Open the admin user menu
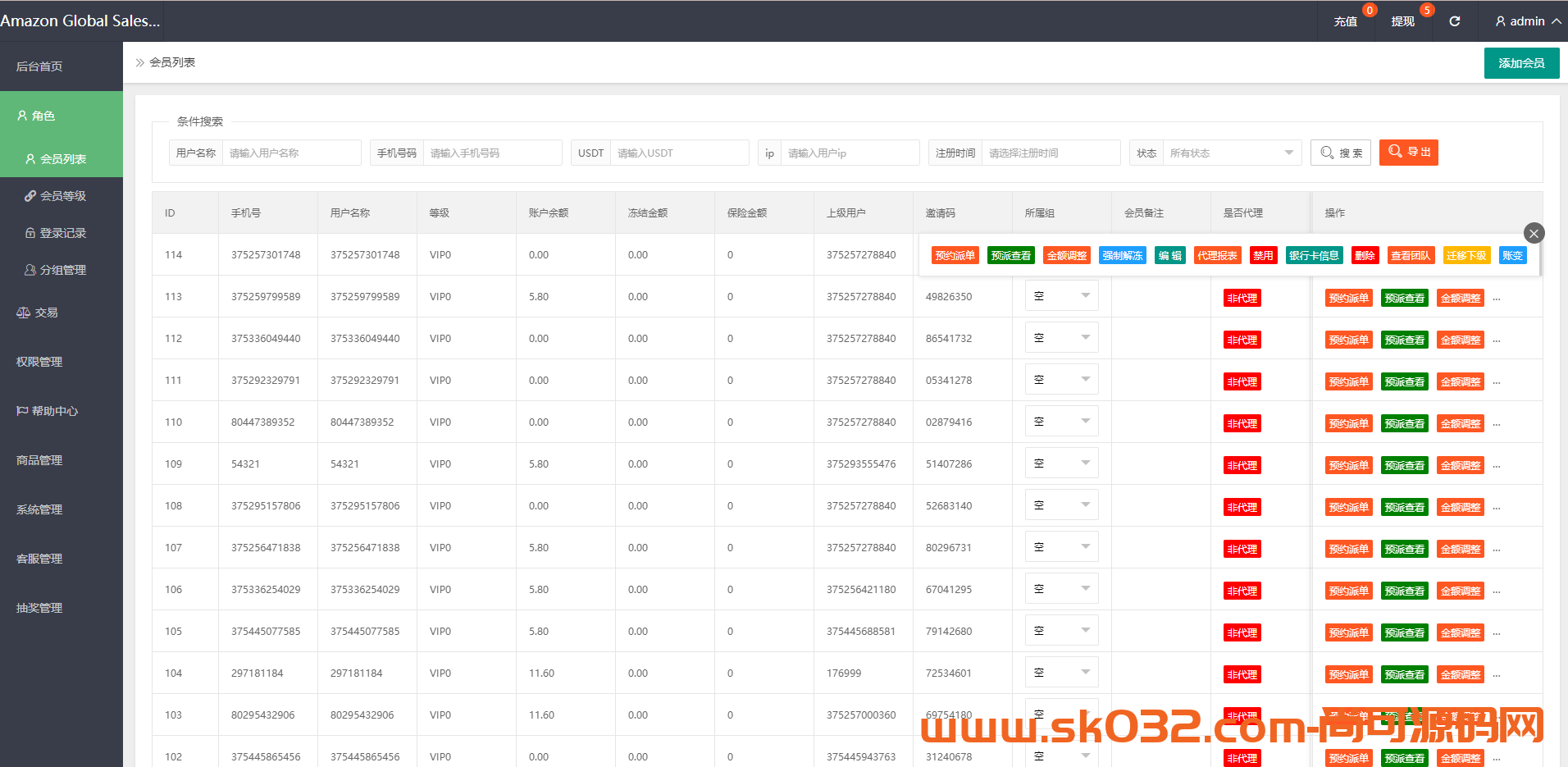The width and height of the screenshot is (1568, 767). coord(1528,21)
